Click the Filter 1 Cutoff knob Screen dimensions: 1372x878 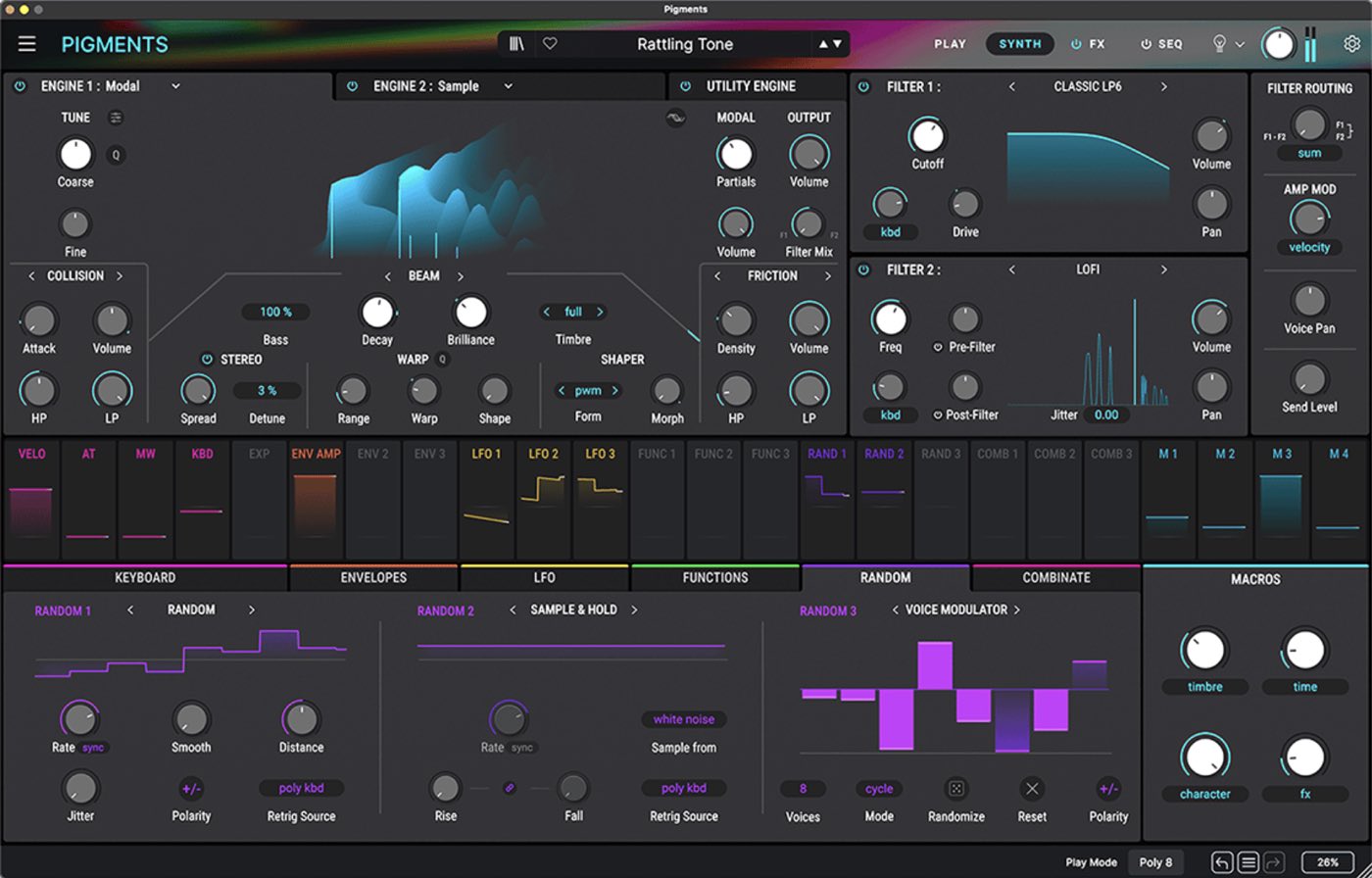point(927,136)
